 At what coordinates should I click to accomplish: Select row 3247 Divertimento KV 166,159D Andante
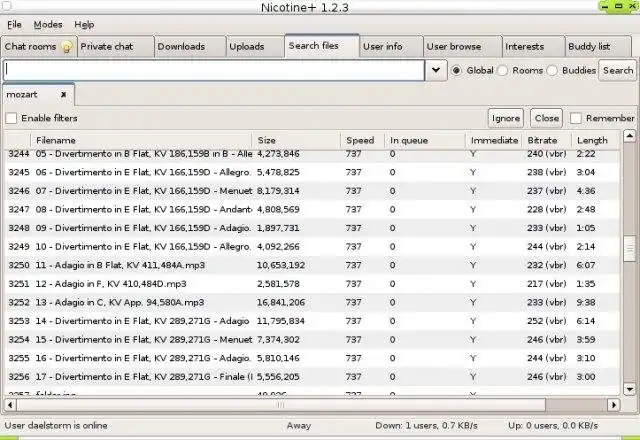tap(313, 209)
